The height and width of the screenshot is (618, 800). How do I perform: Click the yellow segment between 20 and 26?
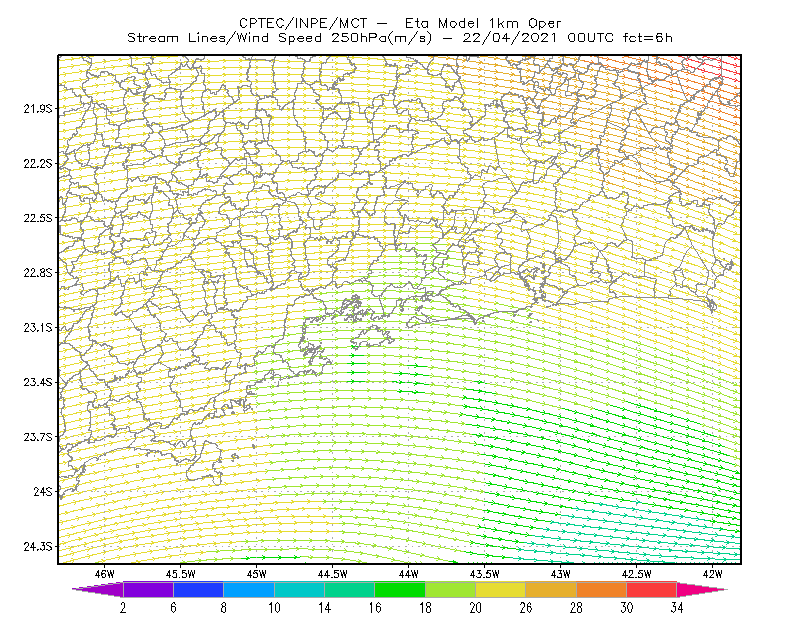[501, 589]
